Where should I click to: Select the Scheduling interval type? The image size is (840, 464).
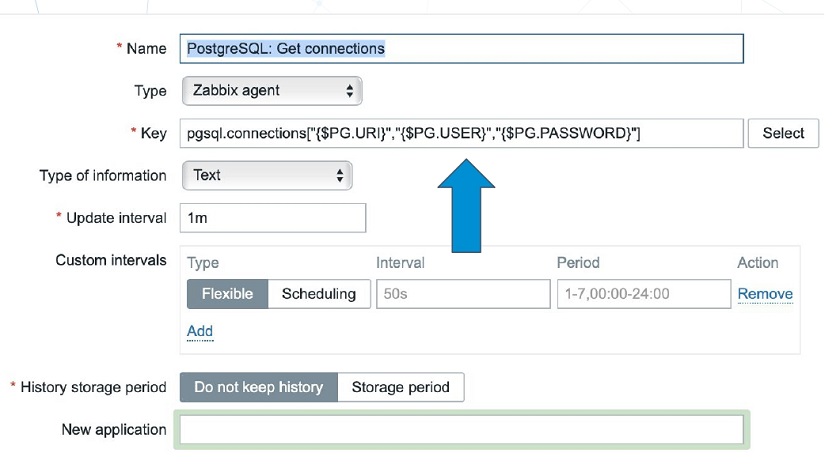(319, 294)
